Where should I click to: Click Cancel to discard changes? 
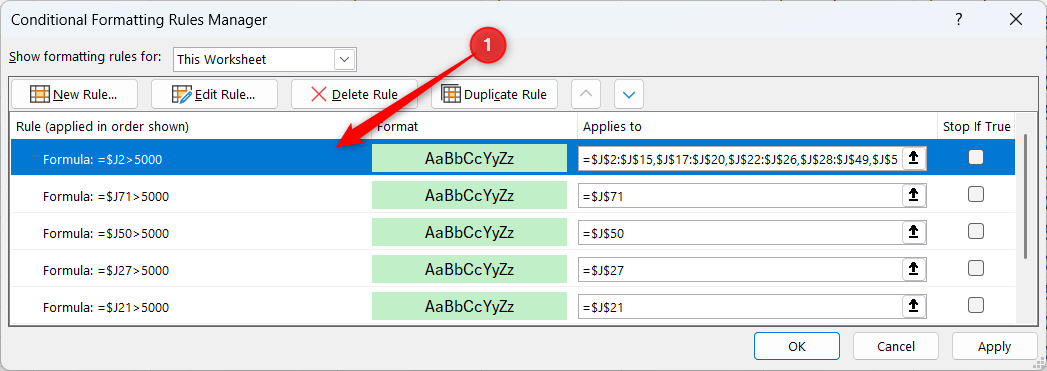click(896, 346)
